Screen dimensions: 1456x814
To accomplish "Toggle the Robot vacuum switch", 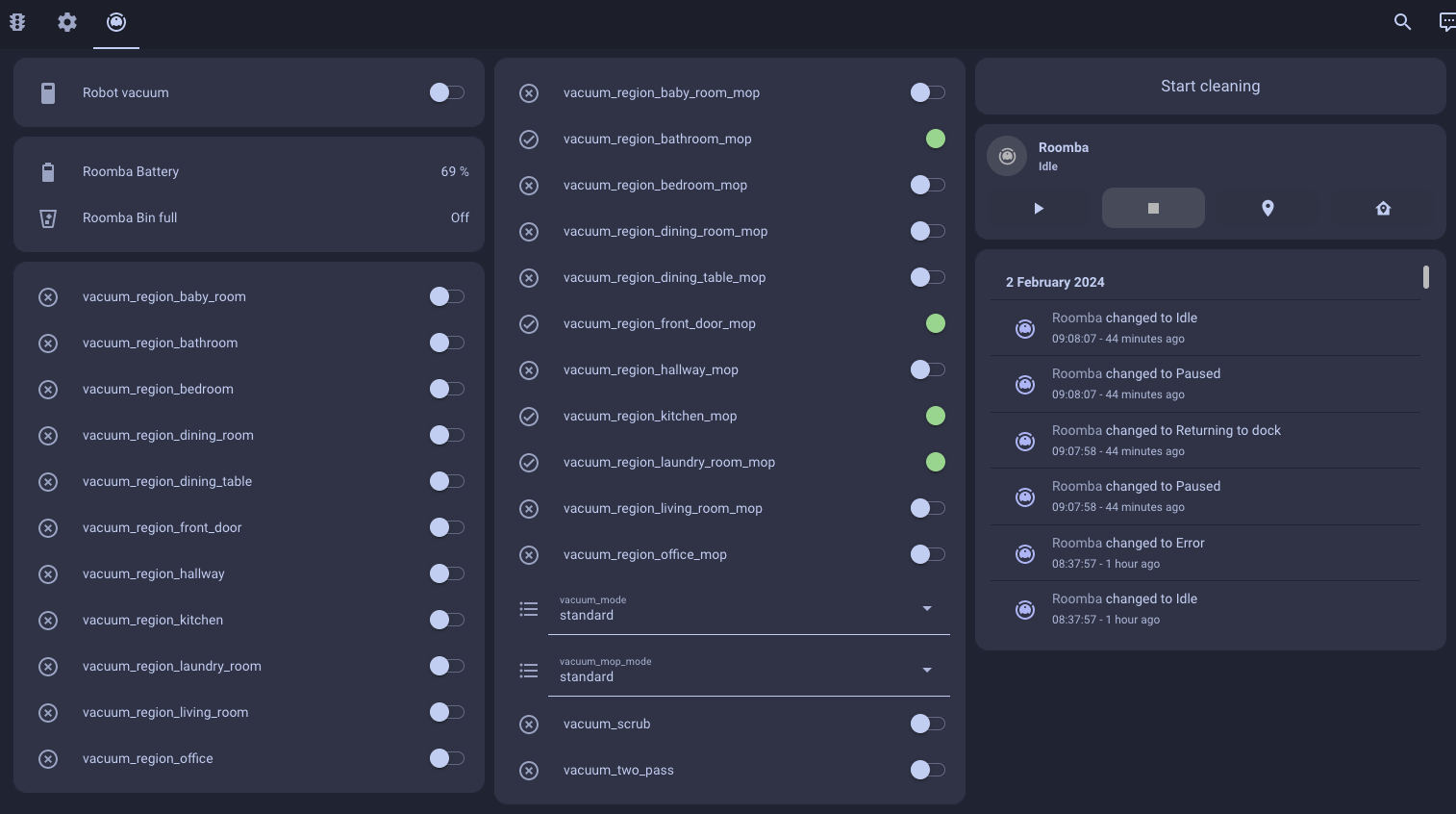I will 447,92.
